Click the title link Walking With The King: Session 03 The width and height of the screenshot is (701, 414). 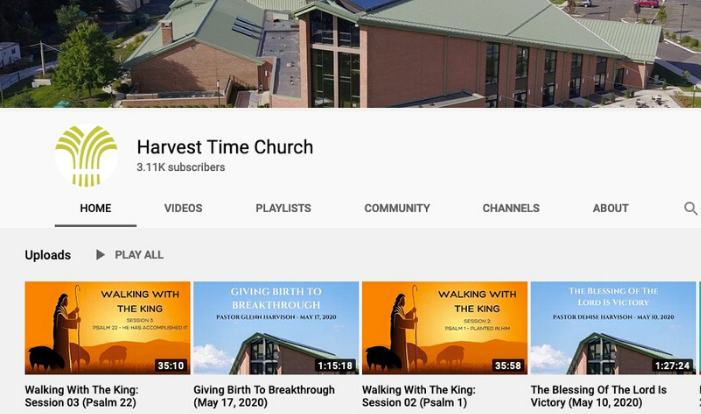(x=81, y=396)
